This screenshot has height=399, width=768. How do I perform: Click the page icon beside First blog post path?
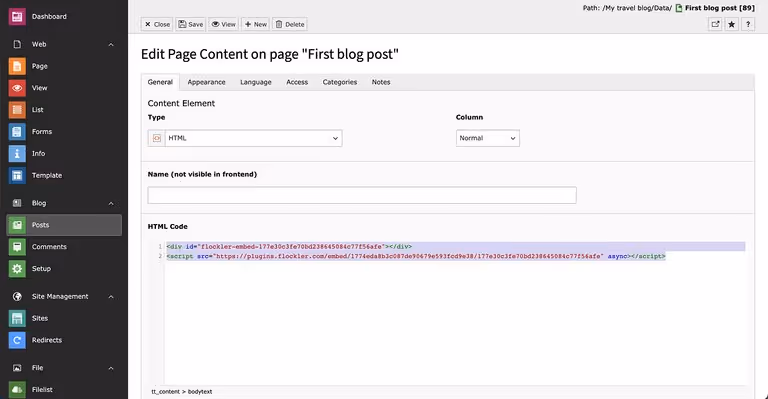[x=679, y=8]
